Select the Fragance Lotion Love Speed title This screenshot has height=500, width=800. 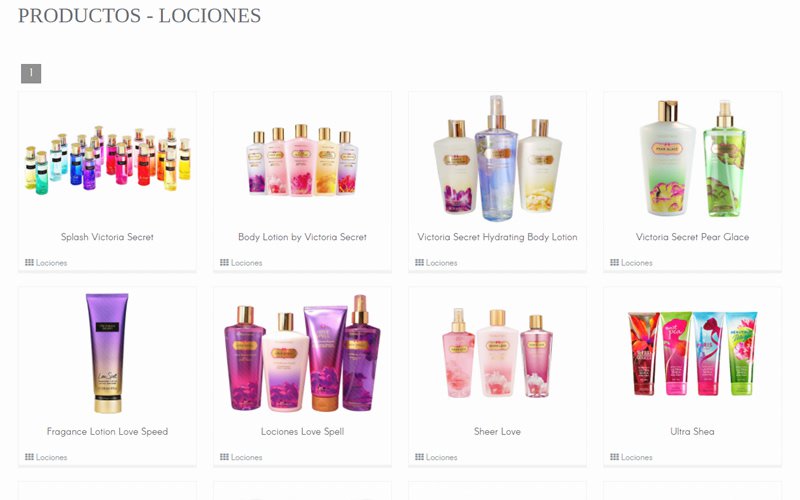click(107, 432)
